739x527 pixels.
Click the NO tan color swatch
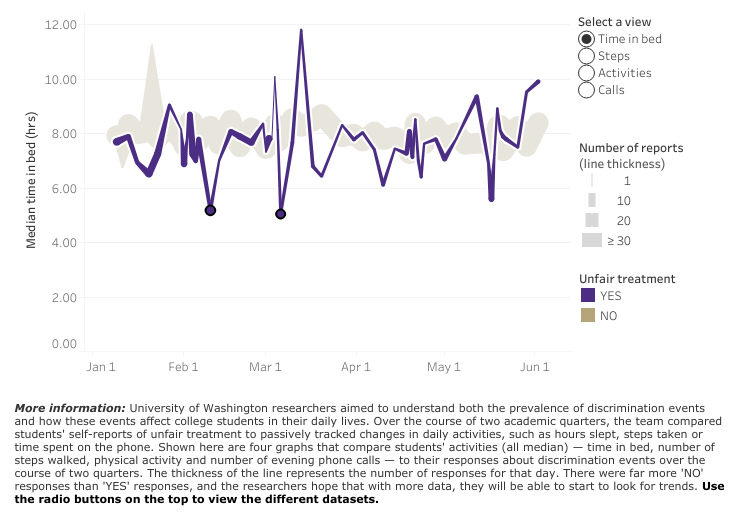(589, 315)
